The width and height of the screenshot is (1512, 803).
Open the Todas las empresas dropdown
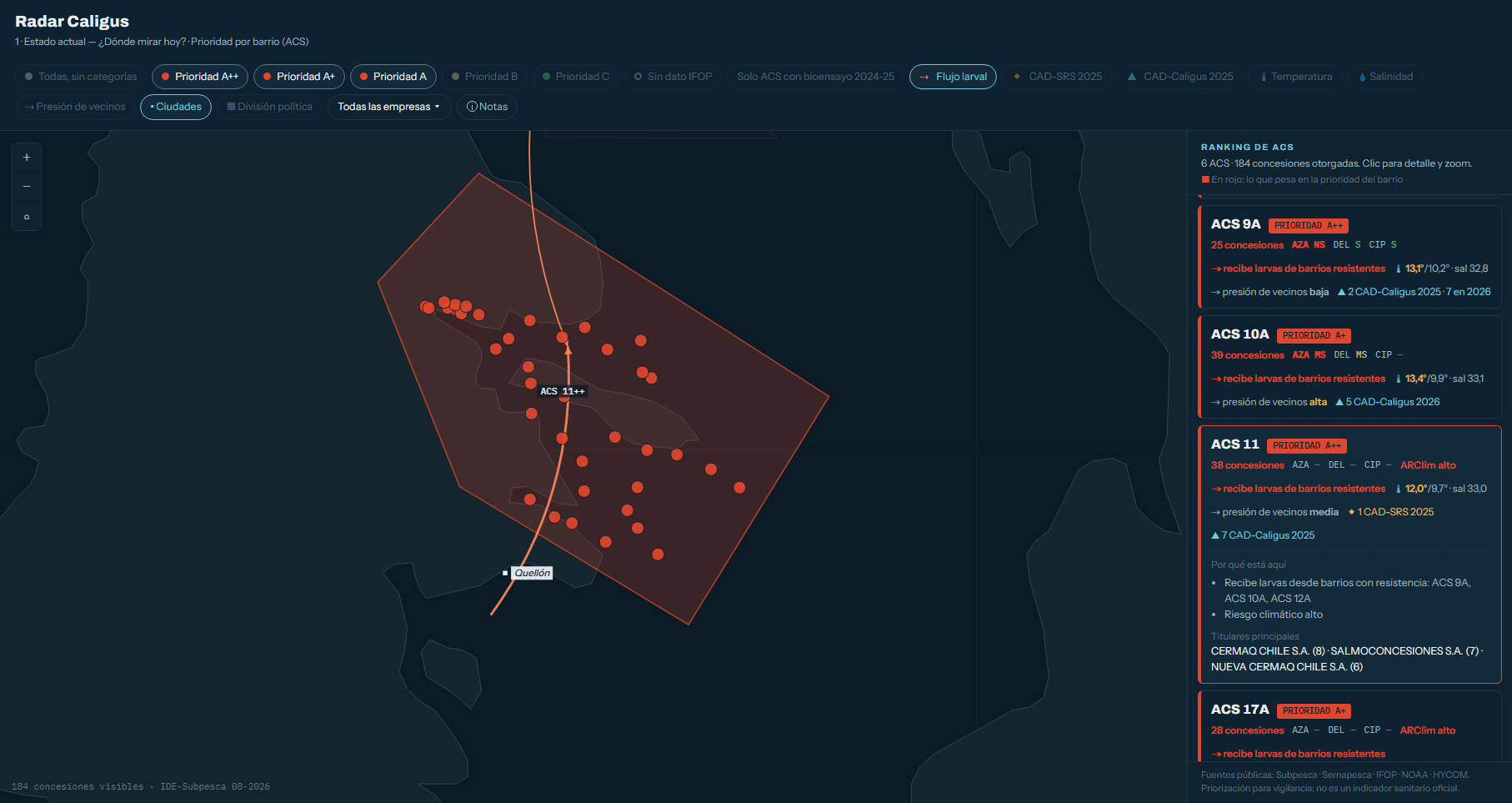(389, 107)
